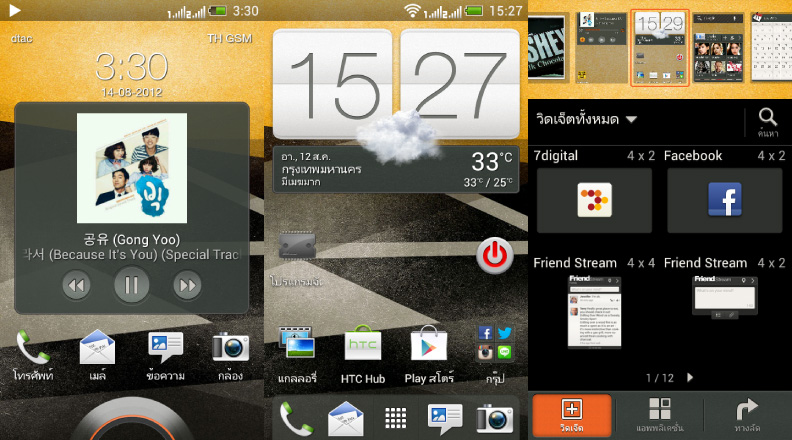
Task: Tap the red power button widget
Action: pyautogui.click(x=494, y=255)
